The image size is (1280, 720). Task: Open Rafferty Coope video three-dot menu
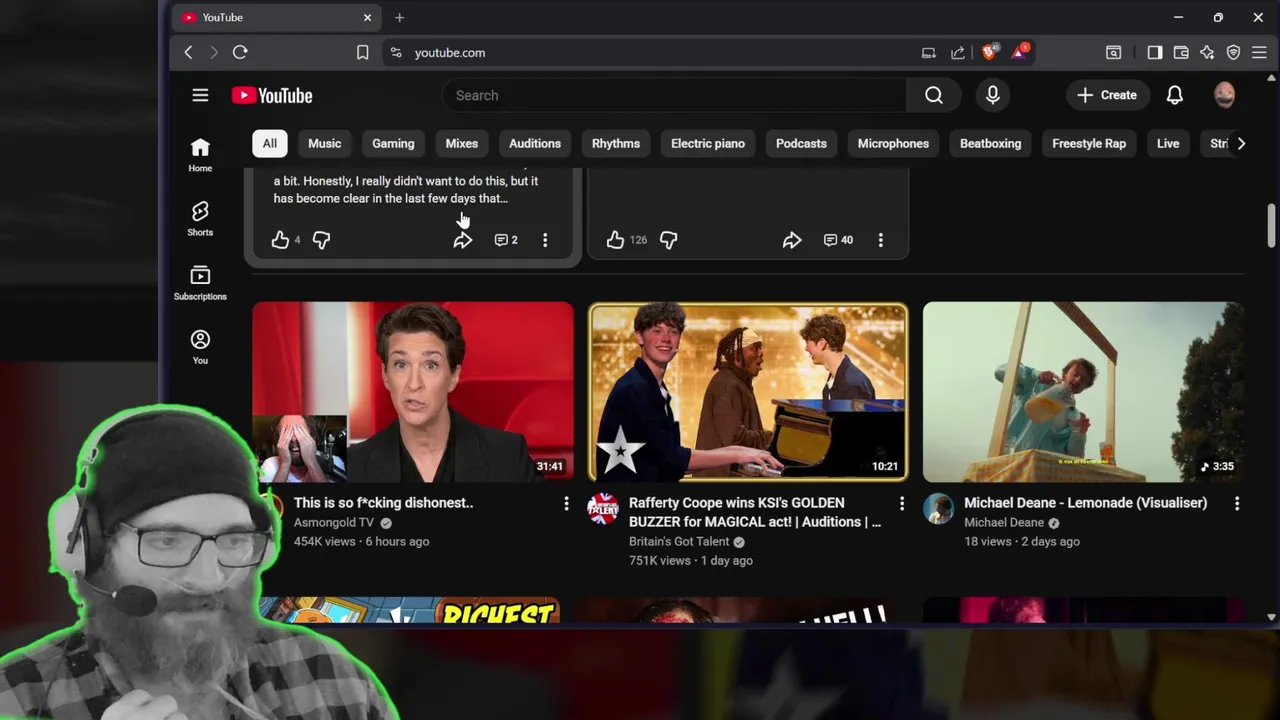coord(902,504)
